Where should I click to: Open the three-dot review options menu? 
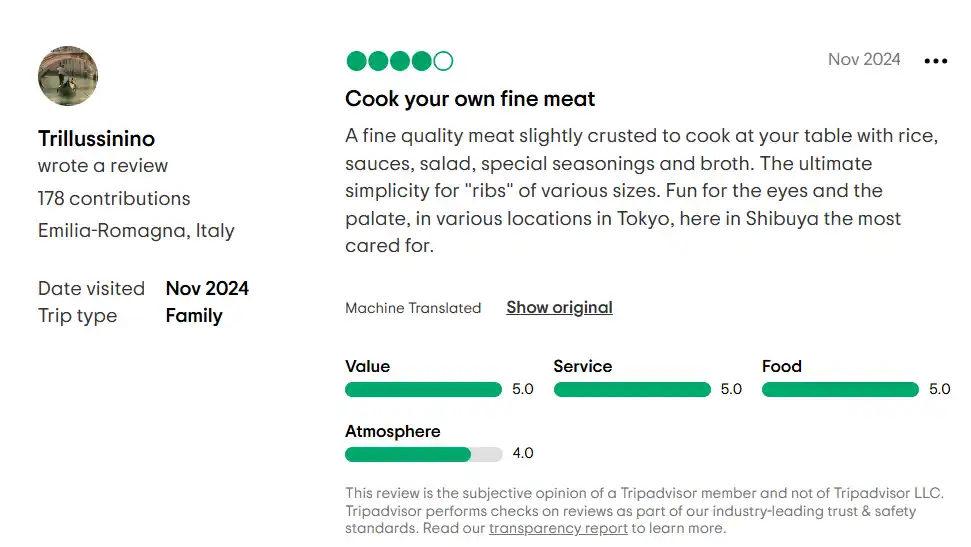point(935,61)
